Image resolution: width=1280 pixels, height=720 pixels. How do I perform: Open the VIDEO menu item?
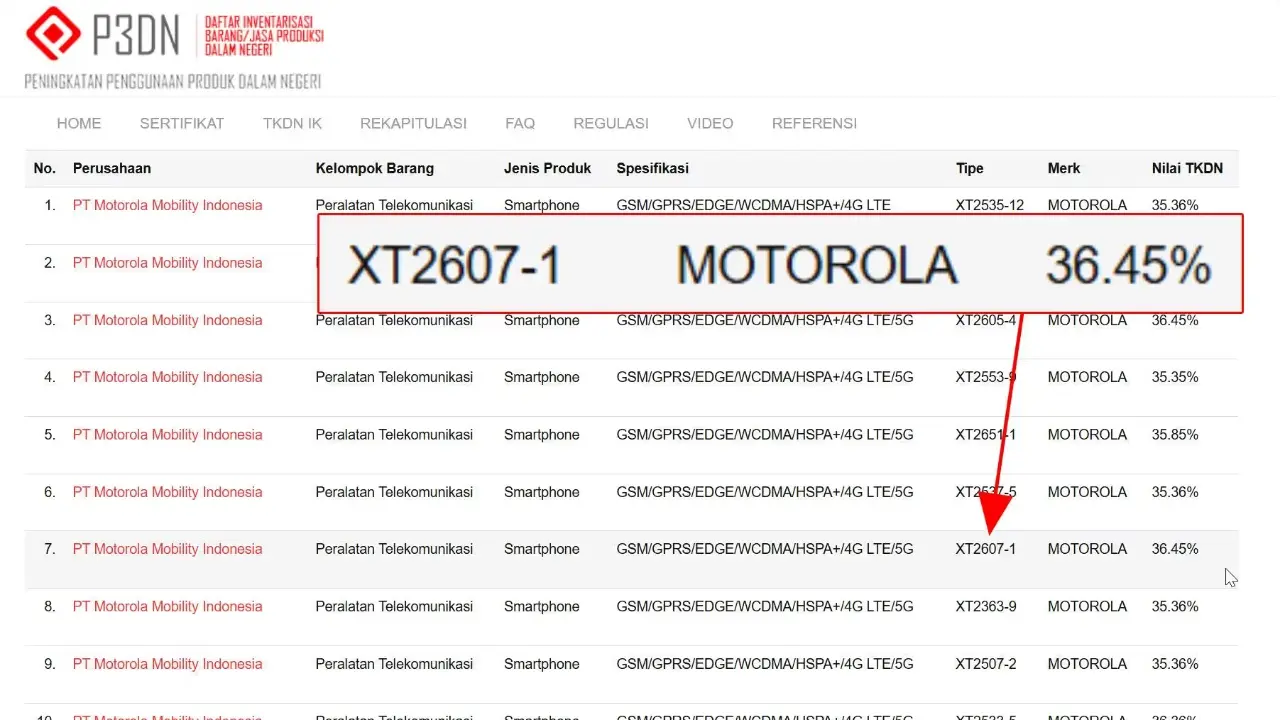pos(710,123)
